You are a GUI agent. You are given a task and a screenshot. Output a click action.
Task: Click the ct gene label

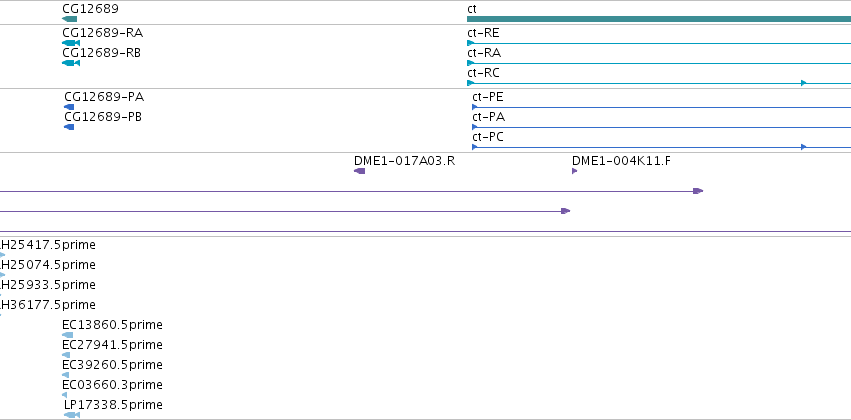[472, 9]
